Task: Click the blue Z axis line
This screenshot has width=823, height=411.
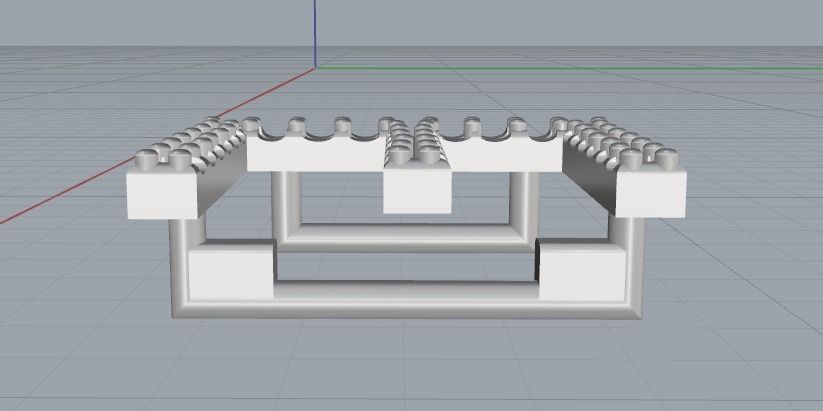Action: tap(315, 34)
